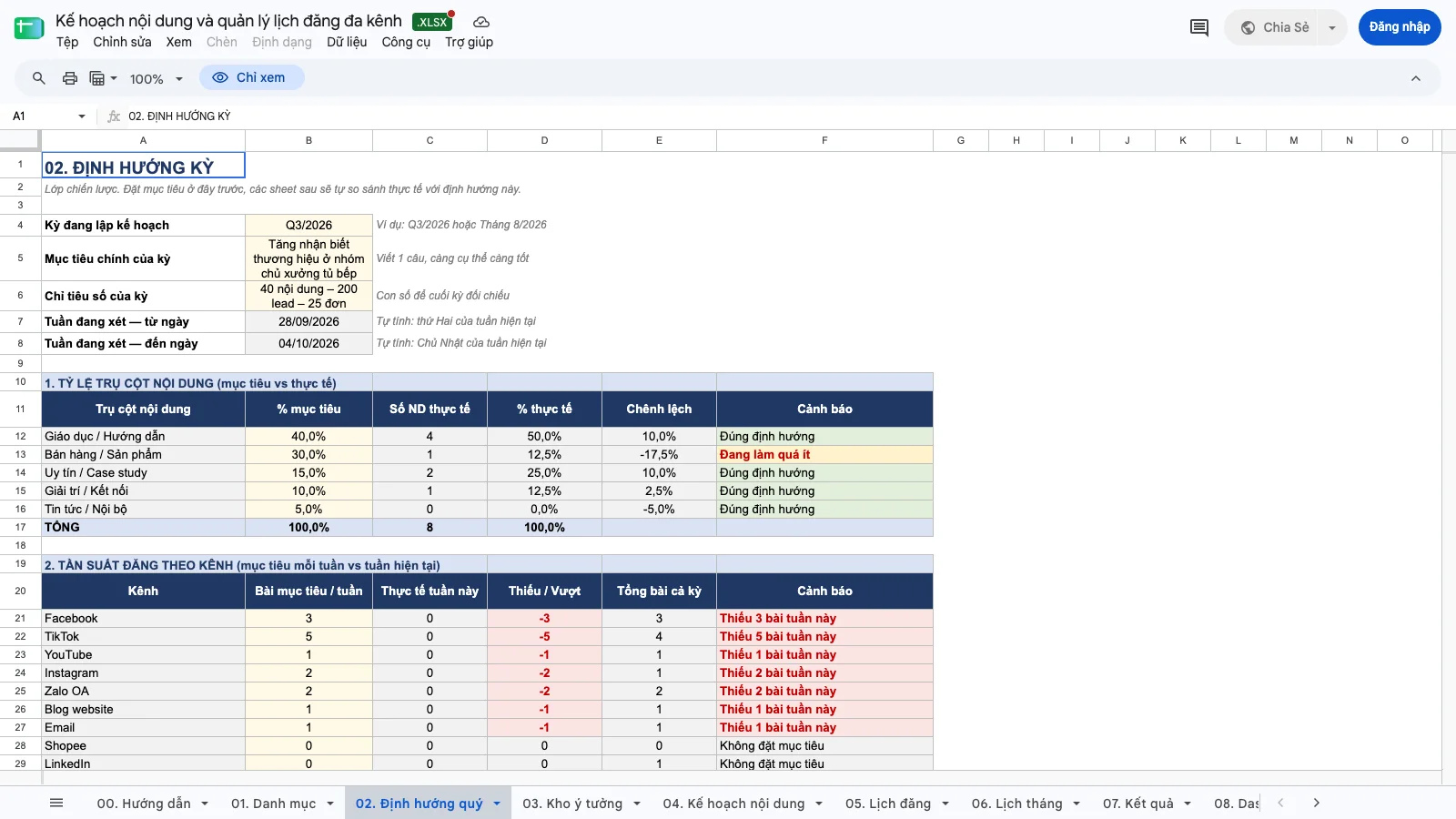1456x819 pixels.
Task: Open the Tệp menu
Action: tap(67, 42)
